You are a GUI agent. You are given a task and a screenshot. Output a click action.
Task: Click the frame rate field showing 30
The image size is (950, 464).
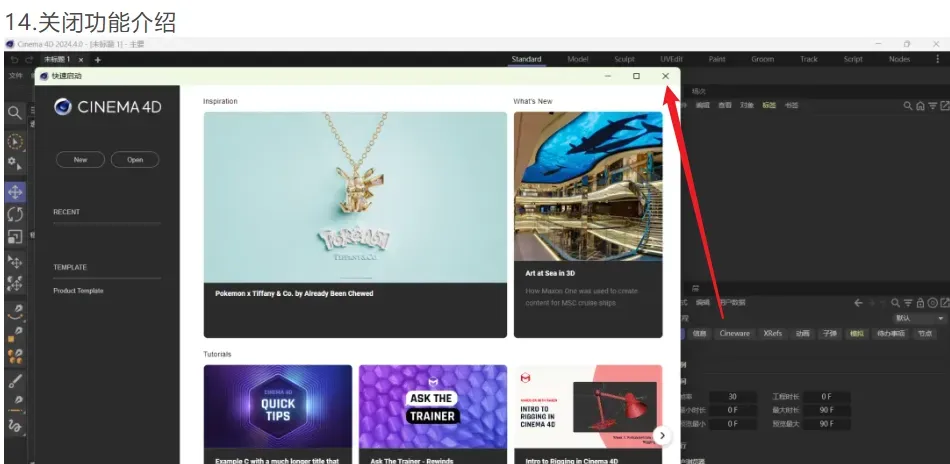[732, 397]
